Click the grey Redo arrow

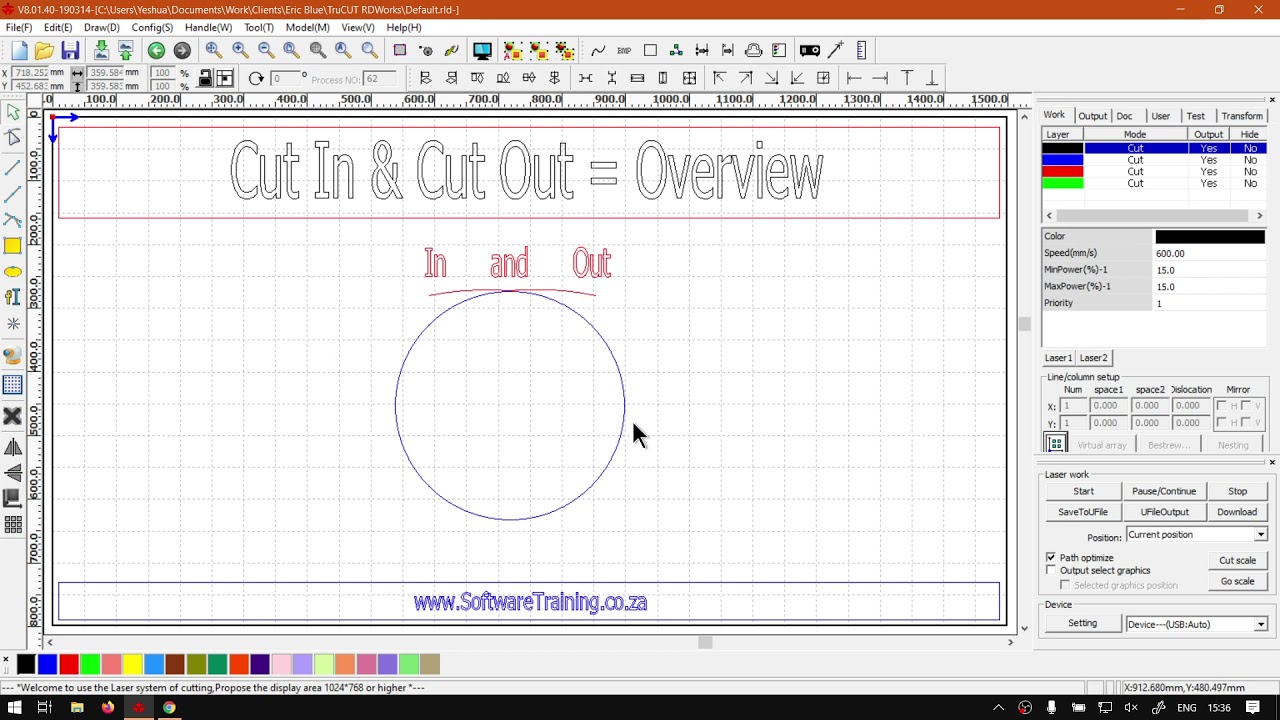182,51
